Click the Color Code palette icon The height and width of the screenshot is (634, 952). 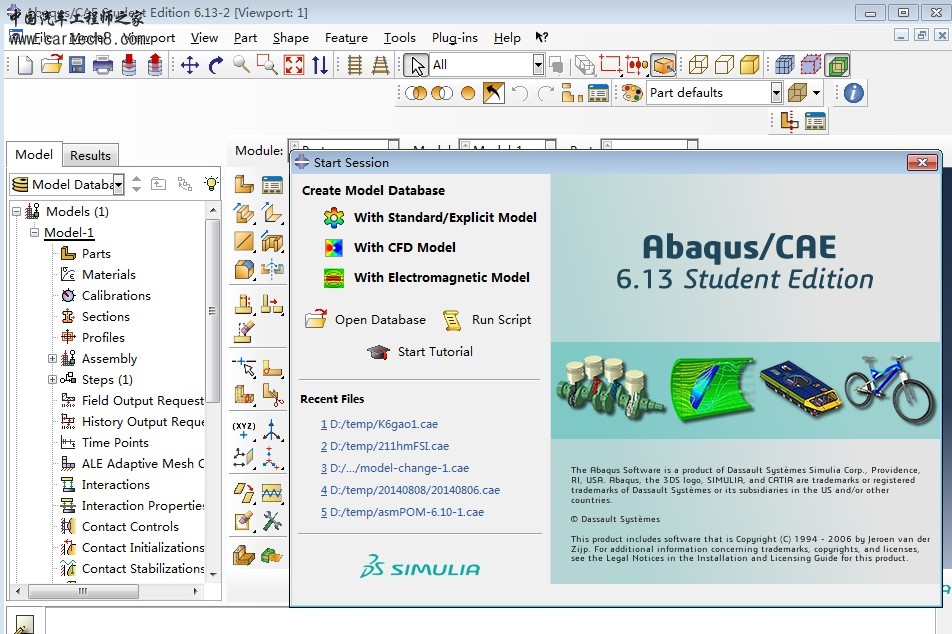click(632, 93)
